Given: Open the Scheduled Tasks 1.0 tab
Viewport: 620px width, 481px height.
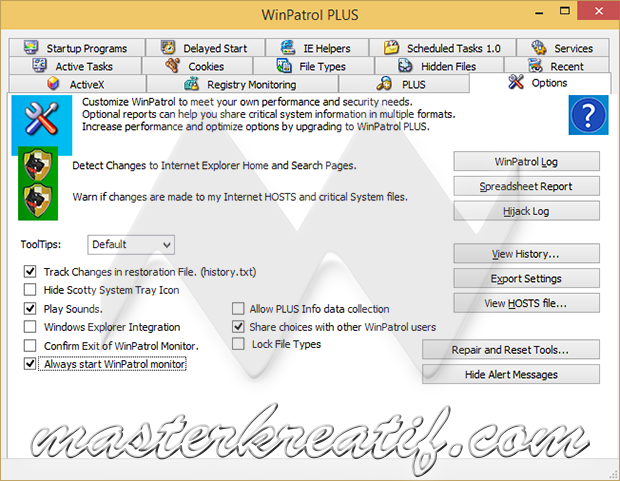Looking at the screenshot, I should (443, 47).
